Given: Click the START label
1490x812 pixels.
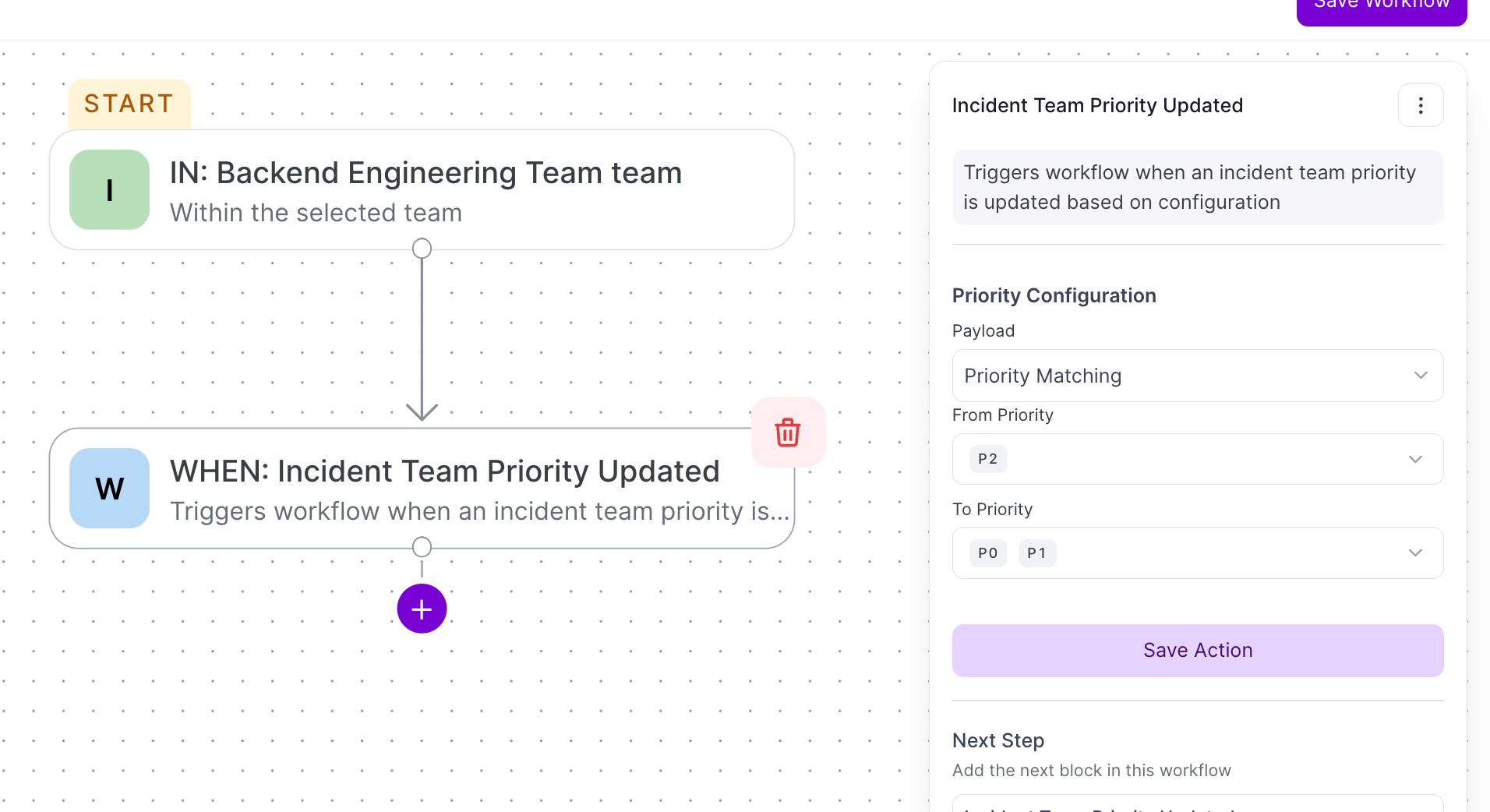Looking at the screenshot, I should click(x=129, y=104).
